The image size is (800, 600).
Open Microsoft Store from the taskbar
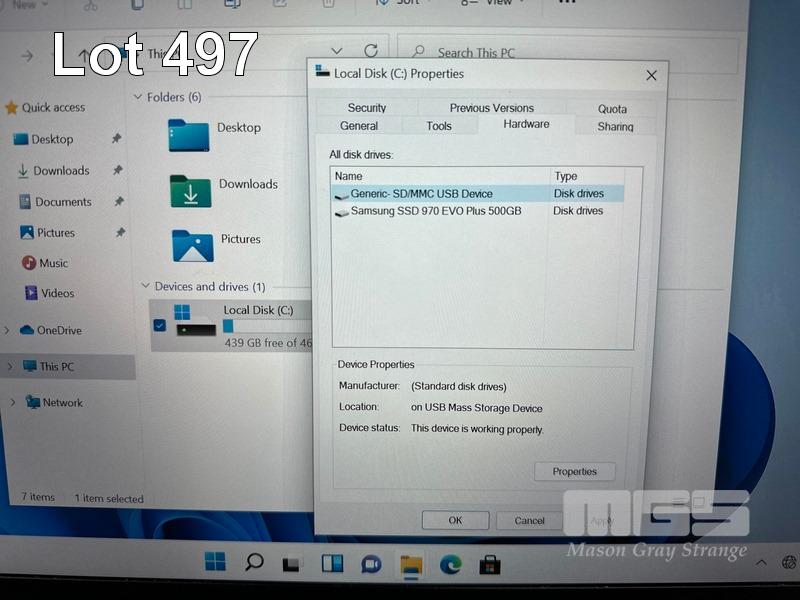(489, 565)
